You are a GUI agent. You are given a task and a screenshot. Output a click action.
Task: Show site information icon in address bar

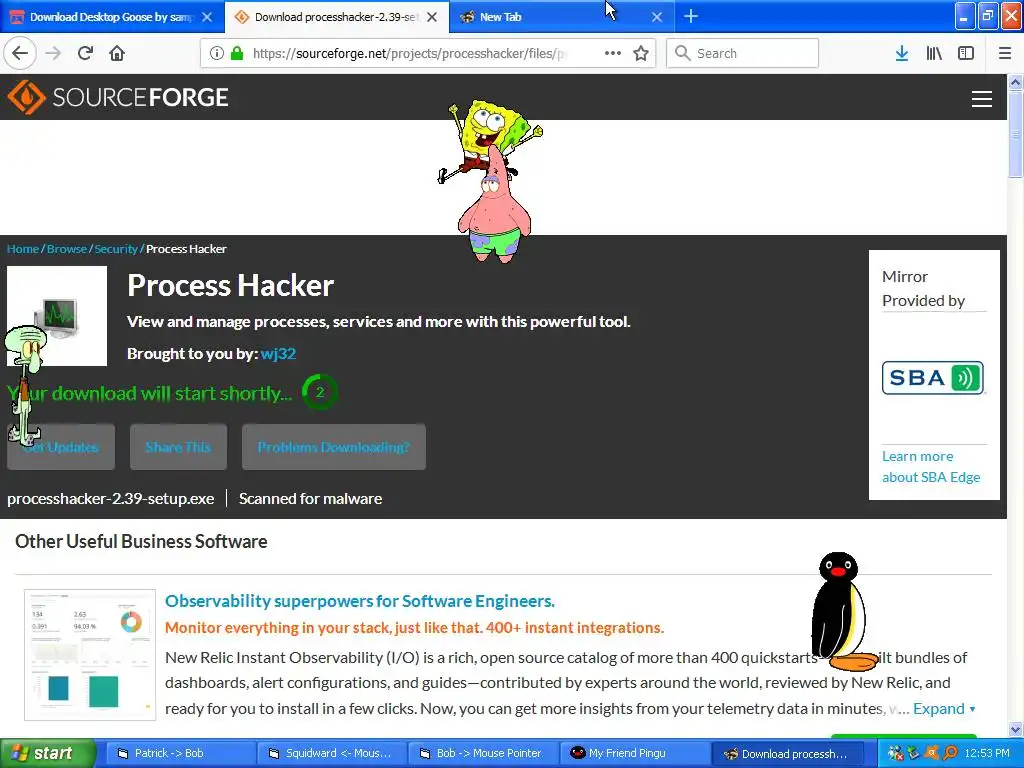pos(216,53)
